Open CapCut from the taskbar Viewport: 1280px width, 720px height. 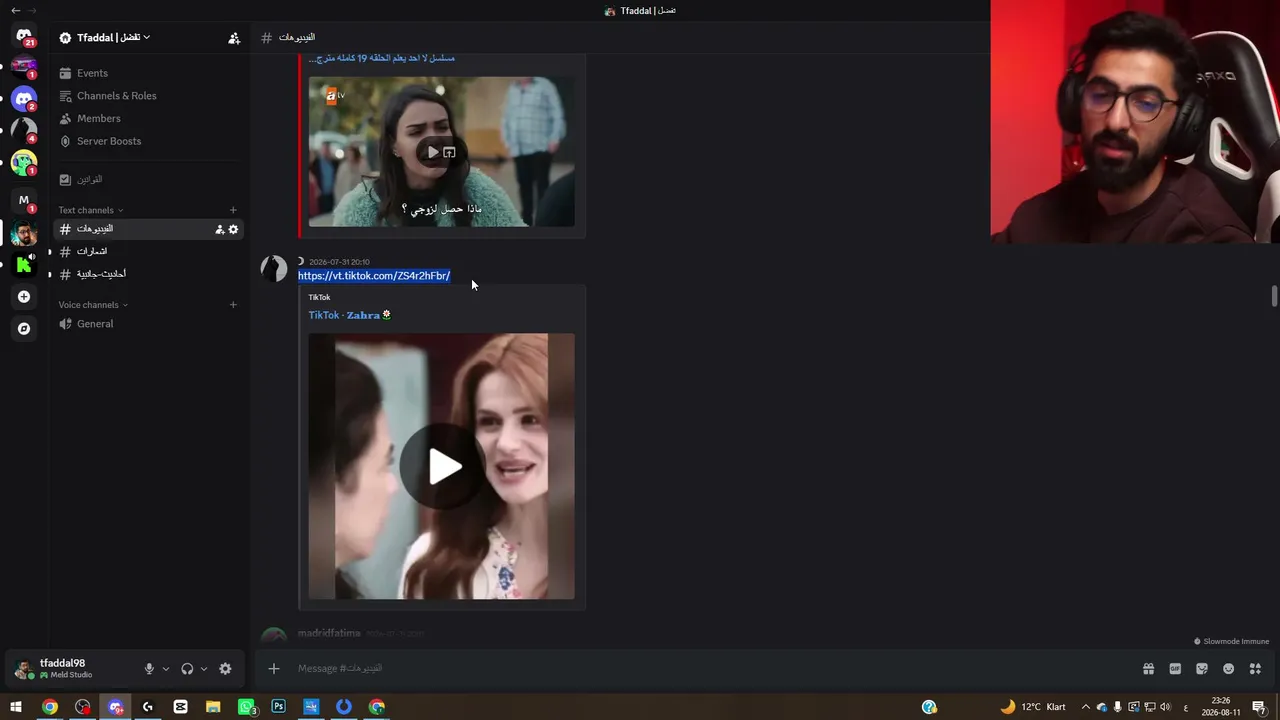tap(180, 707)
